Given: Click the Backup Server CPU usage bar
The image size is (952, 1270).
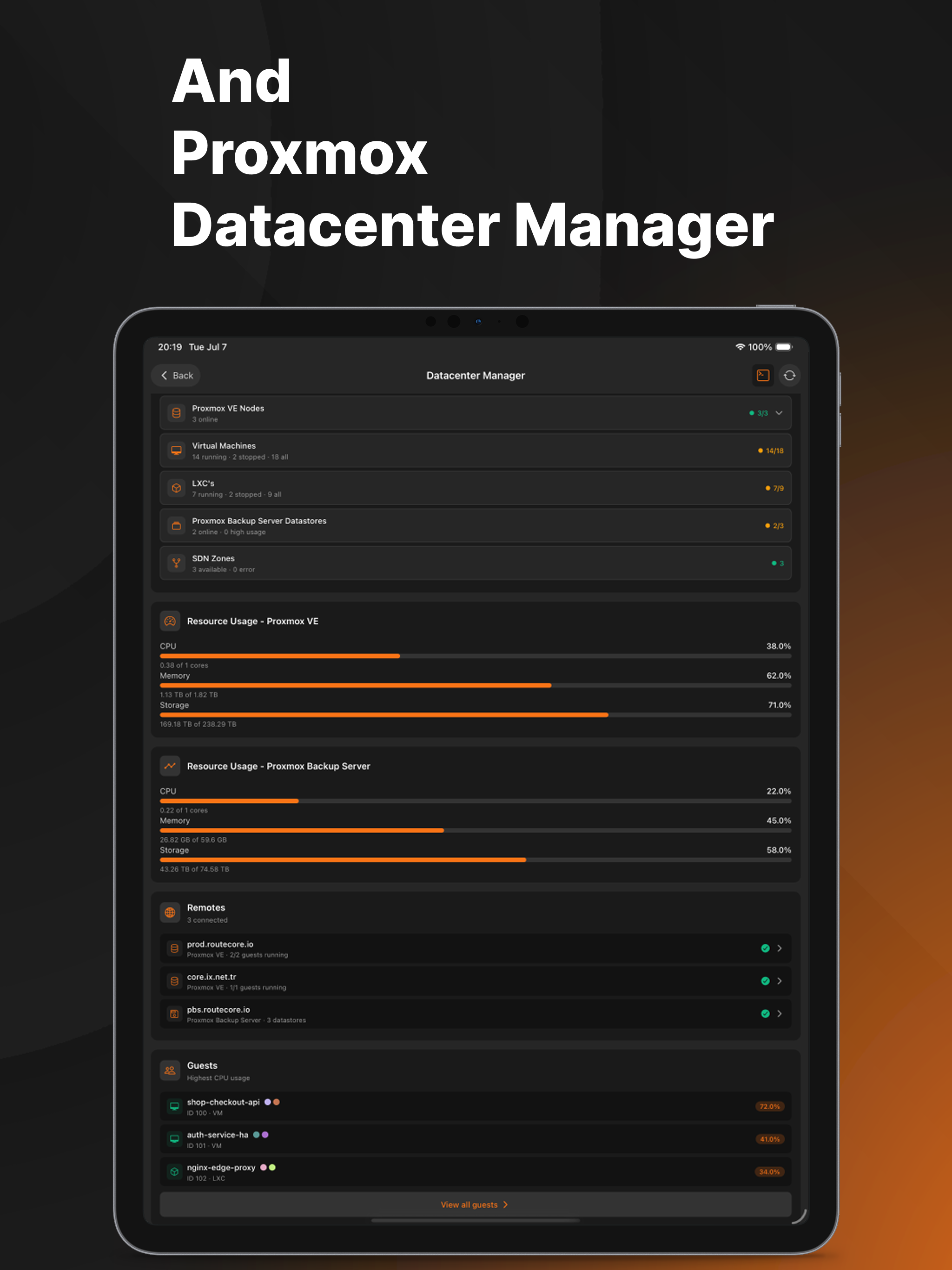Looking at the screenshot, I should coord(476,801).
